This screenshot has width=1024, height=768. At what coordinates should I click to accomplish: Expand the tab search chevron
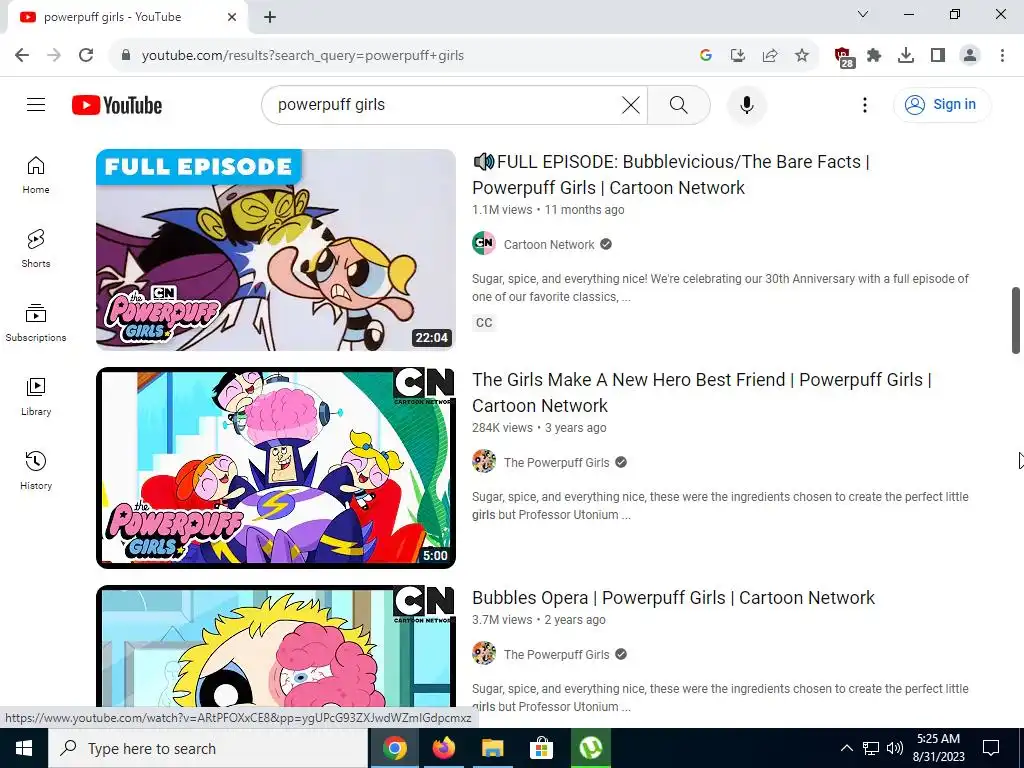[863, 14]
